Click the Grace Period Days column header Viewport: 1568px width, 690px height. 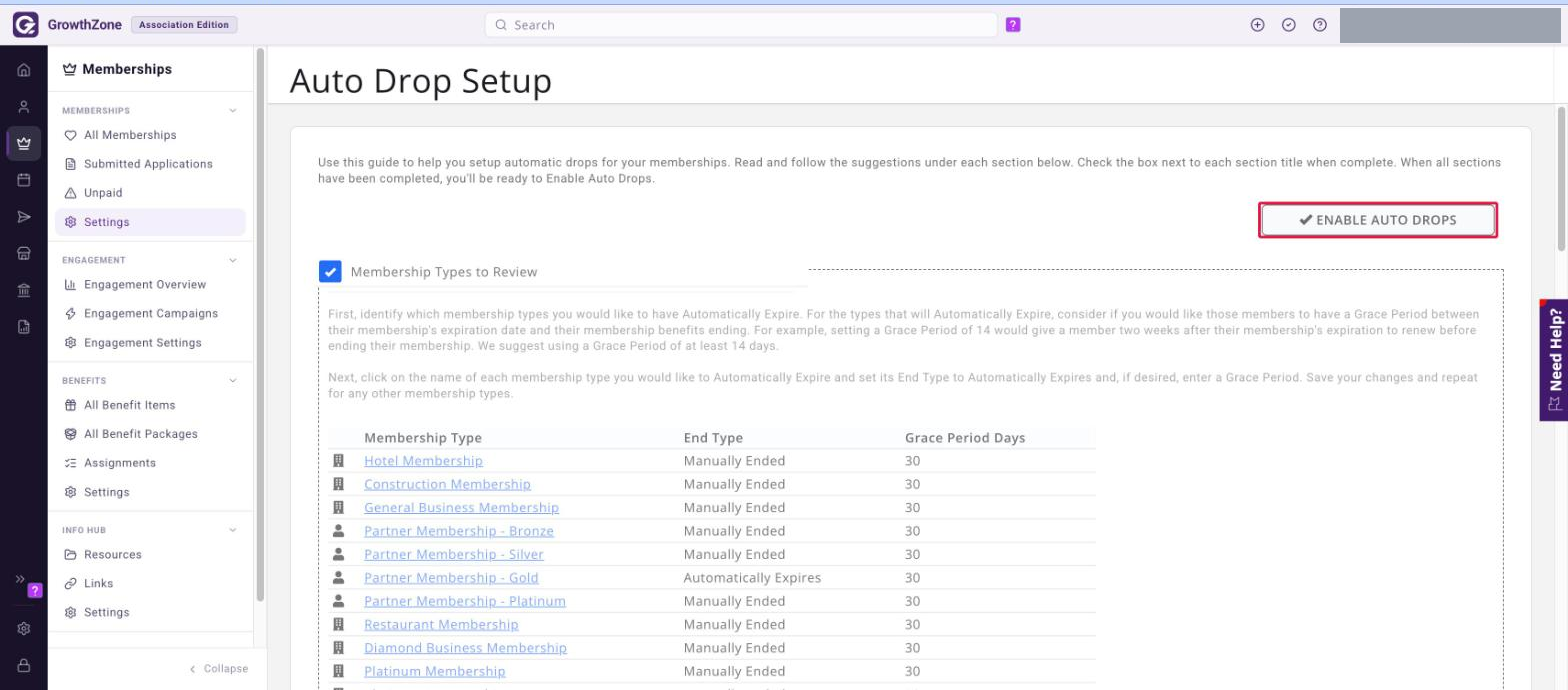(965, 438)
